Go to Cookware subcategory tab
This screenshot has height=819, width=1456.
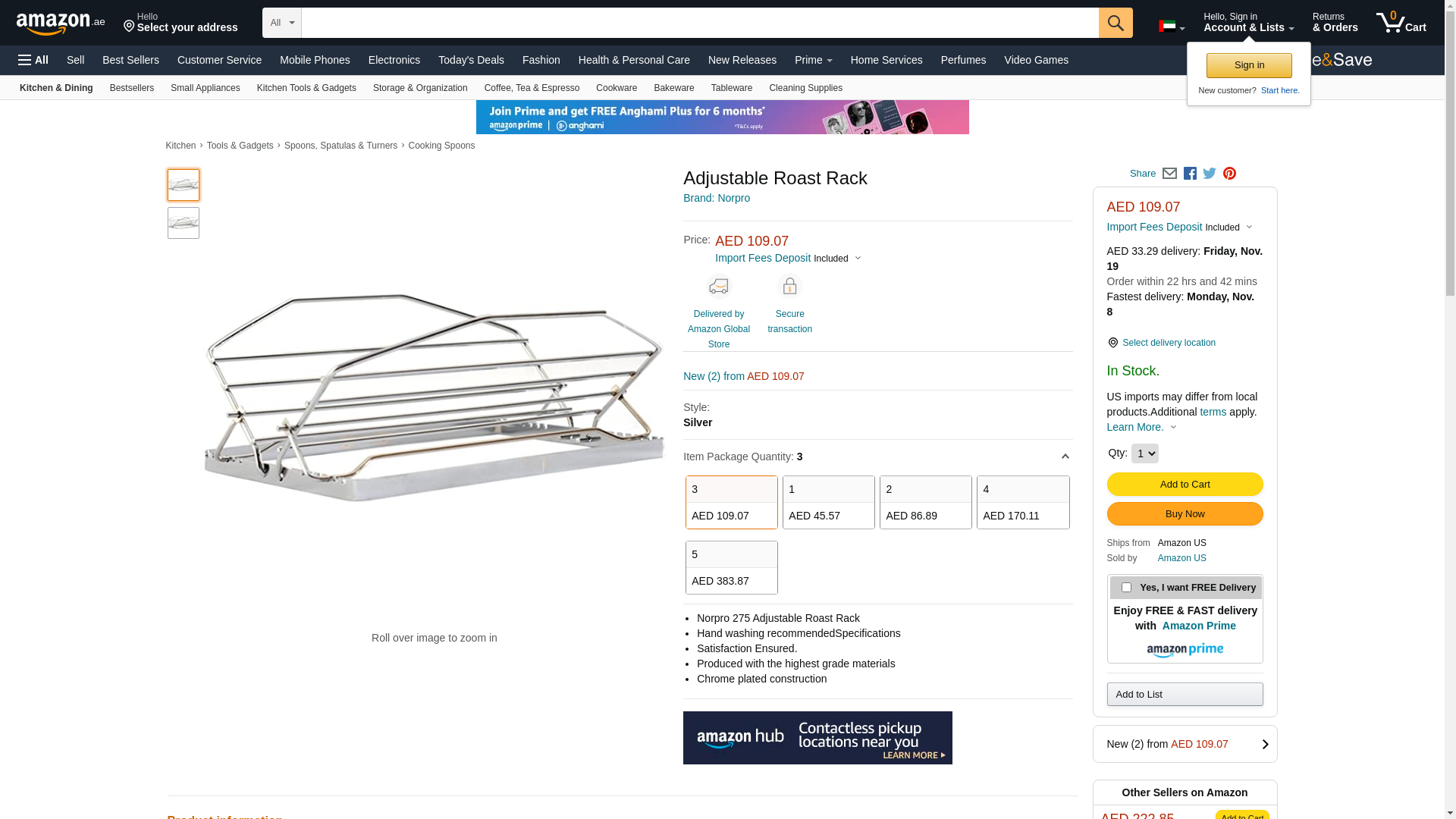click(x=616, y=88)
